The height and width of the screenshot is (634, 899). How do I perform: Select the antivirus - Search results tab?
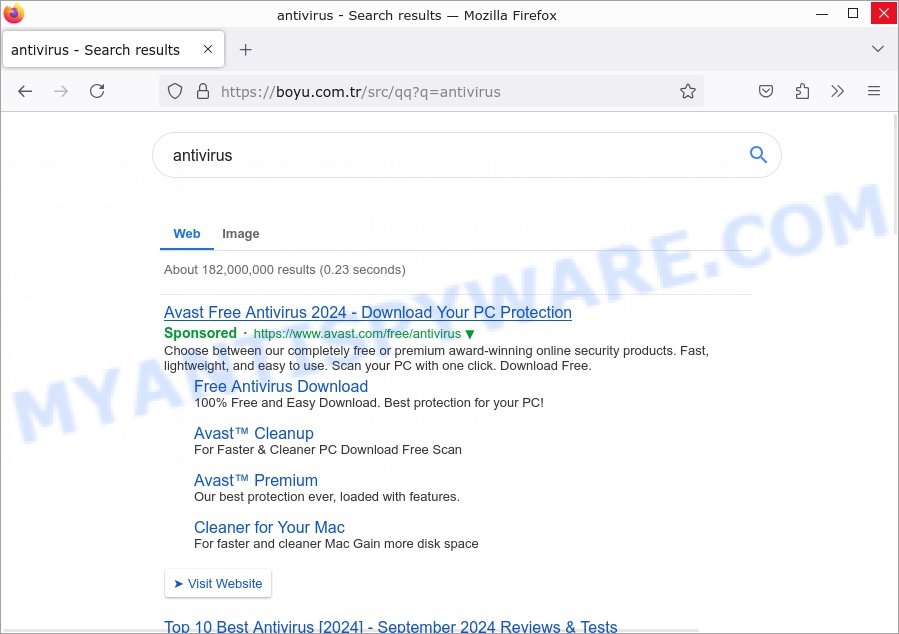click(x=113, y=50)
